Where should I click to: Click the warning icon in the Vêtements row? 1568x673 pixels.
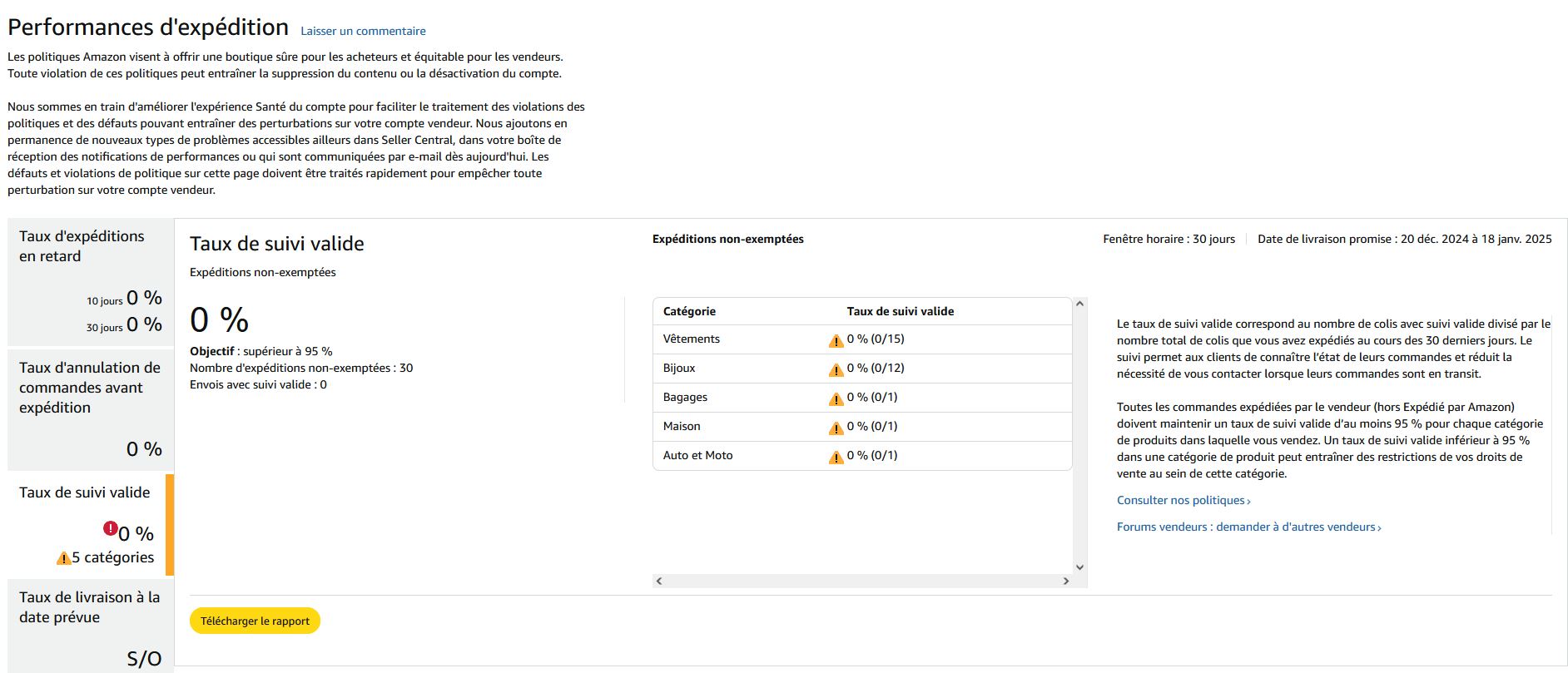tap(836, 340)
